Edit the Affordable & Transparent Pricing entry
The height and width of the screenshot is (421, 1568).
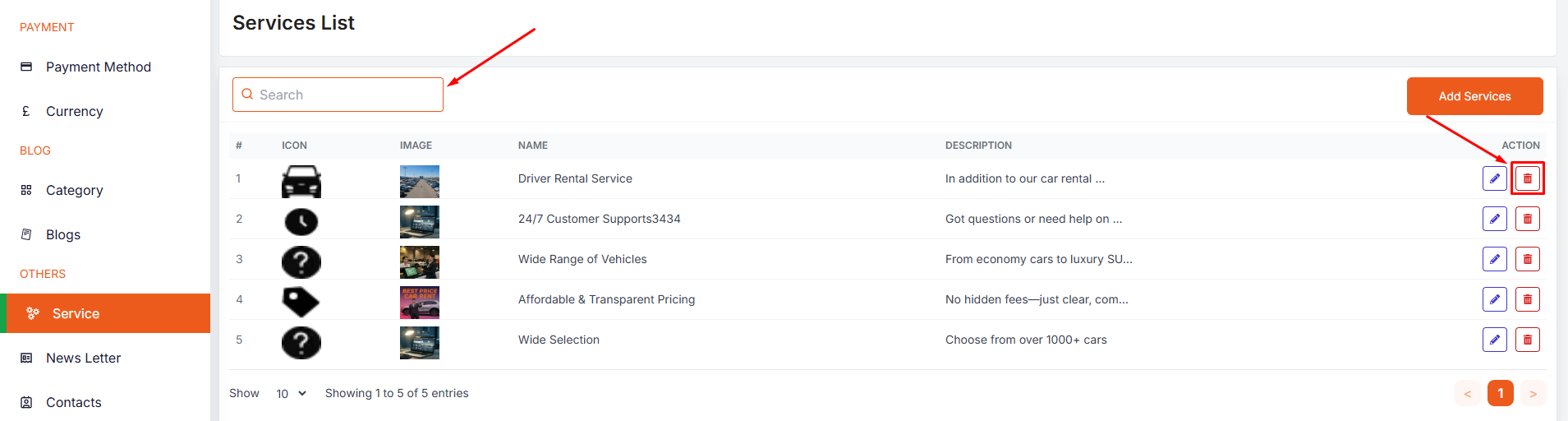coord(1494,299)
